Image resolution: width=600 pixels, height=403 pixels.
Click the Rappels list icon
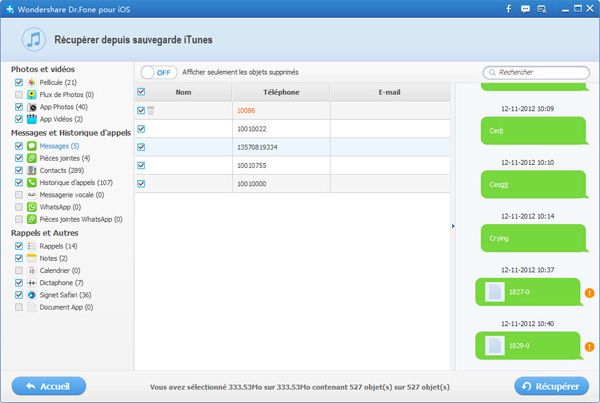tap(32, 246)
